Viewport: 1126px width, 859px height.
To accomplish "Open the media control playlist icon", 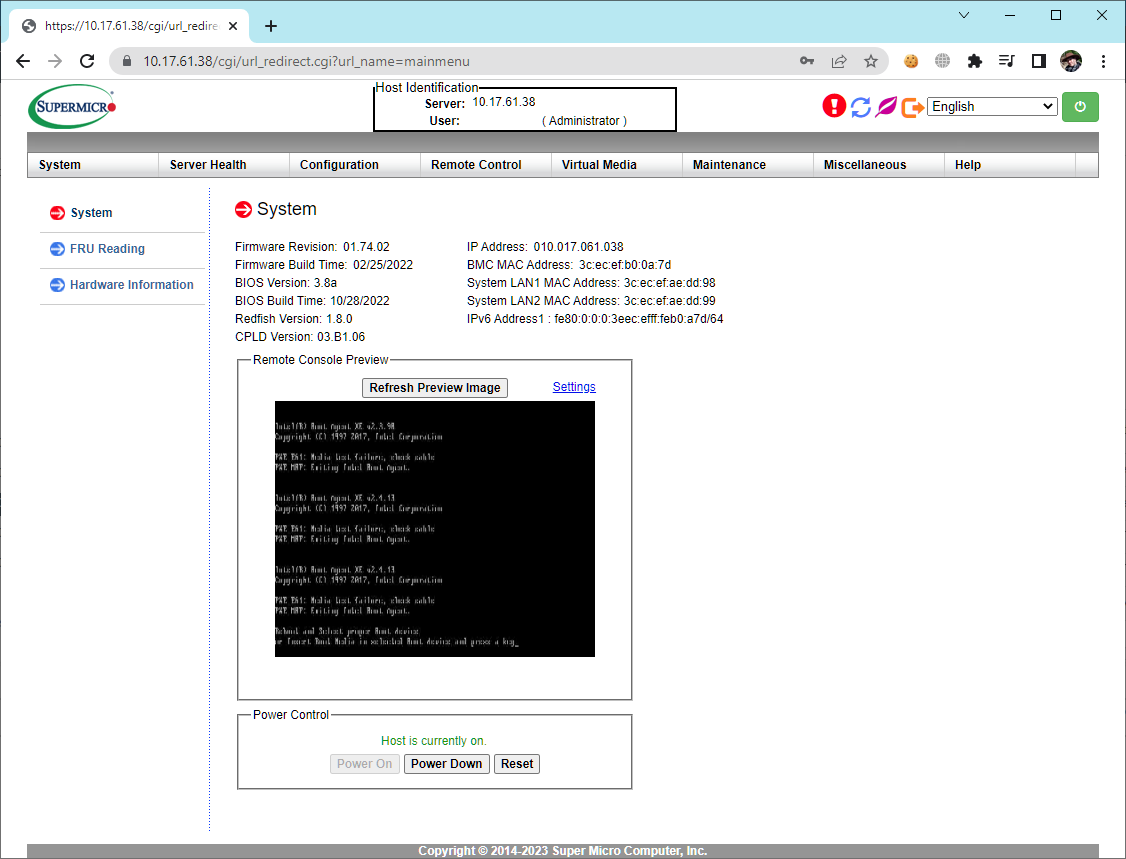I will pos(1006,61).
